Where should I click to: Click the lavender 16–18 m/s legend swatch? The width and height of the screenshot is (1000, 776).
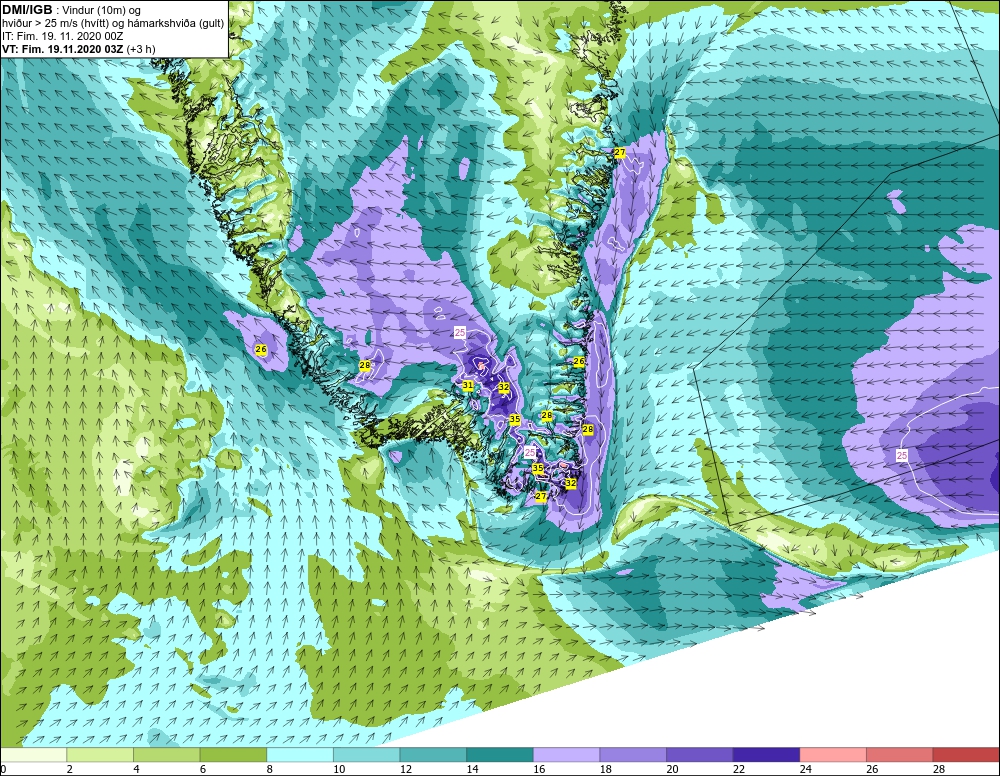tap(566, 755)
